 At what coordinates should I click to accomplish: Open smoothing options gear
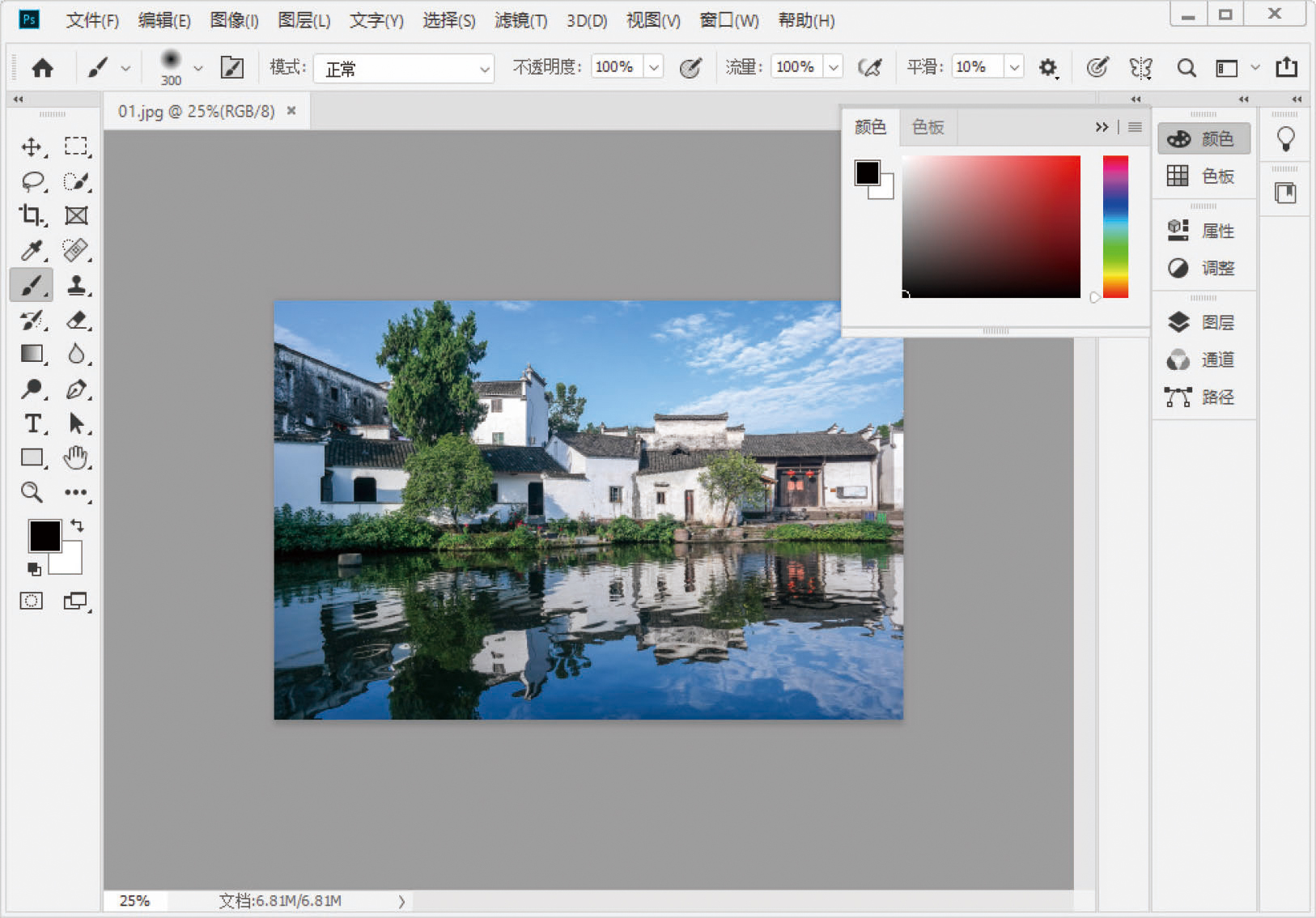(x=1048, y=68)
